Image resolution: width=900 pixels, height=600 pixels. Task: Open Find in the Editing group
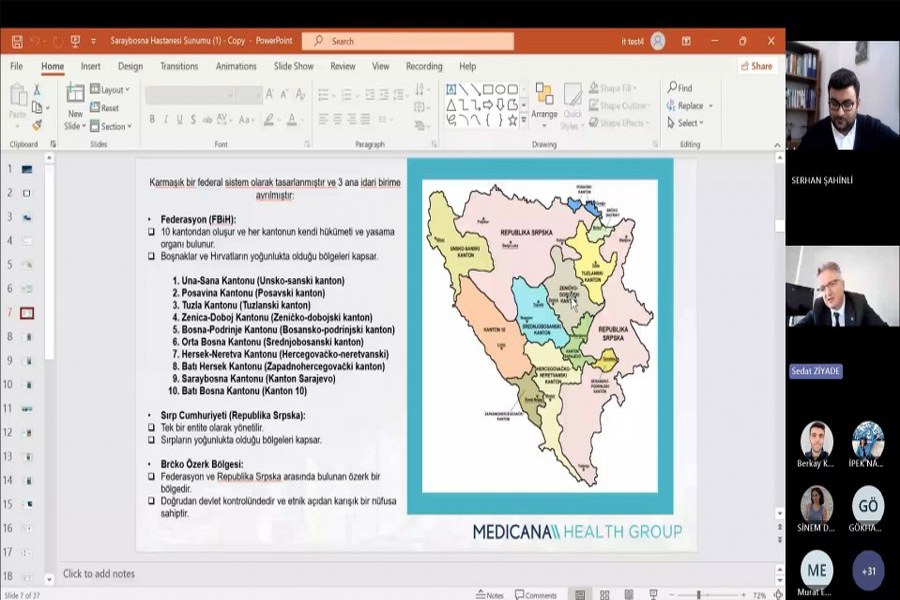tap(680, 88)
